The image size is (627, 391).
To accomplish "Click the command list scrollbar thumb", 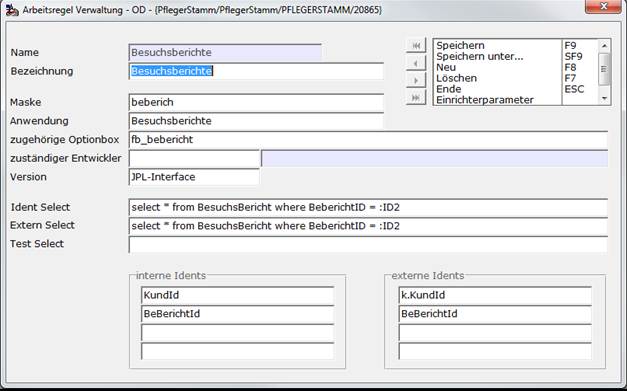I will 604,69.
